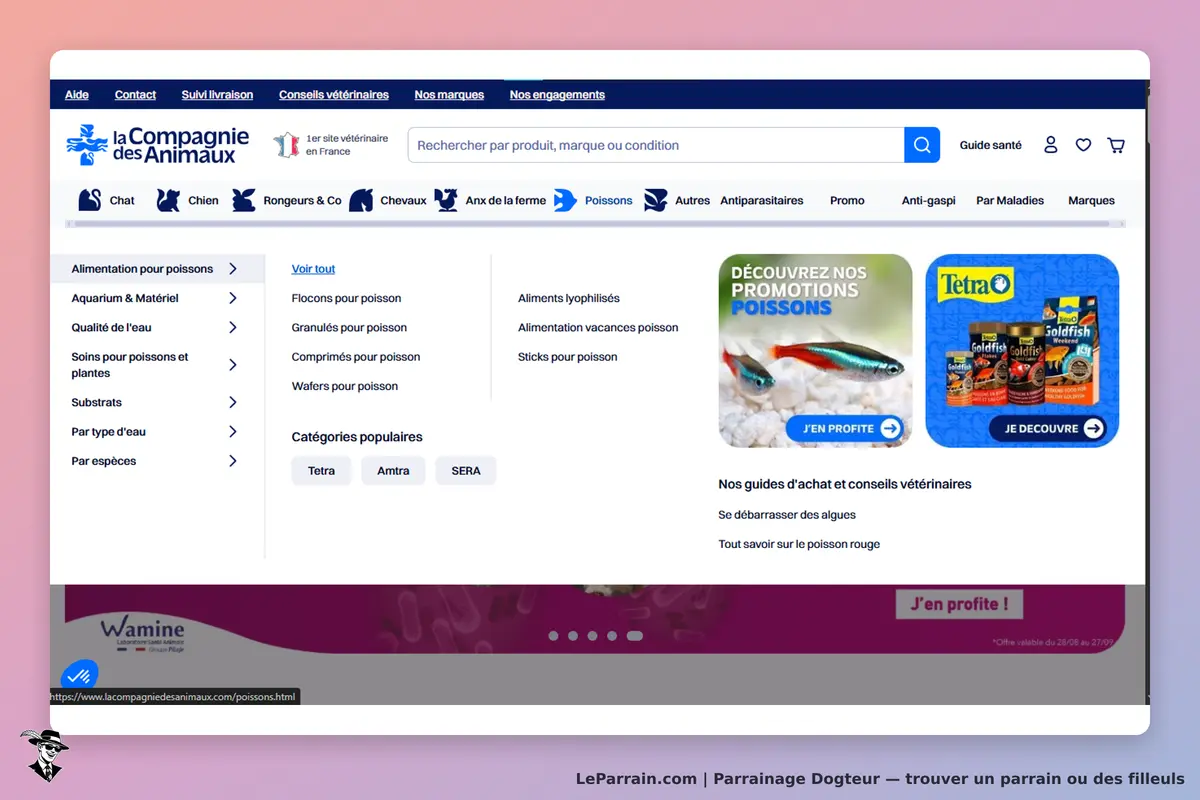
Task: Open the promotions poissons banner image
Action: click(815, 350)
